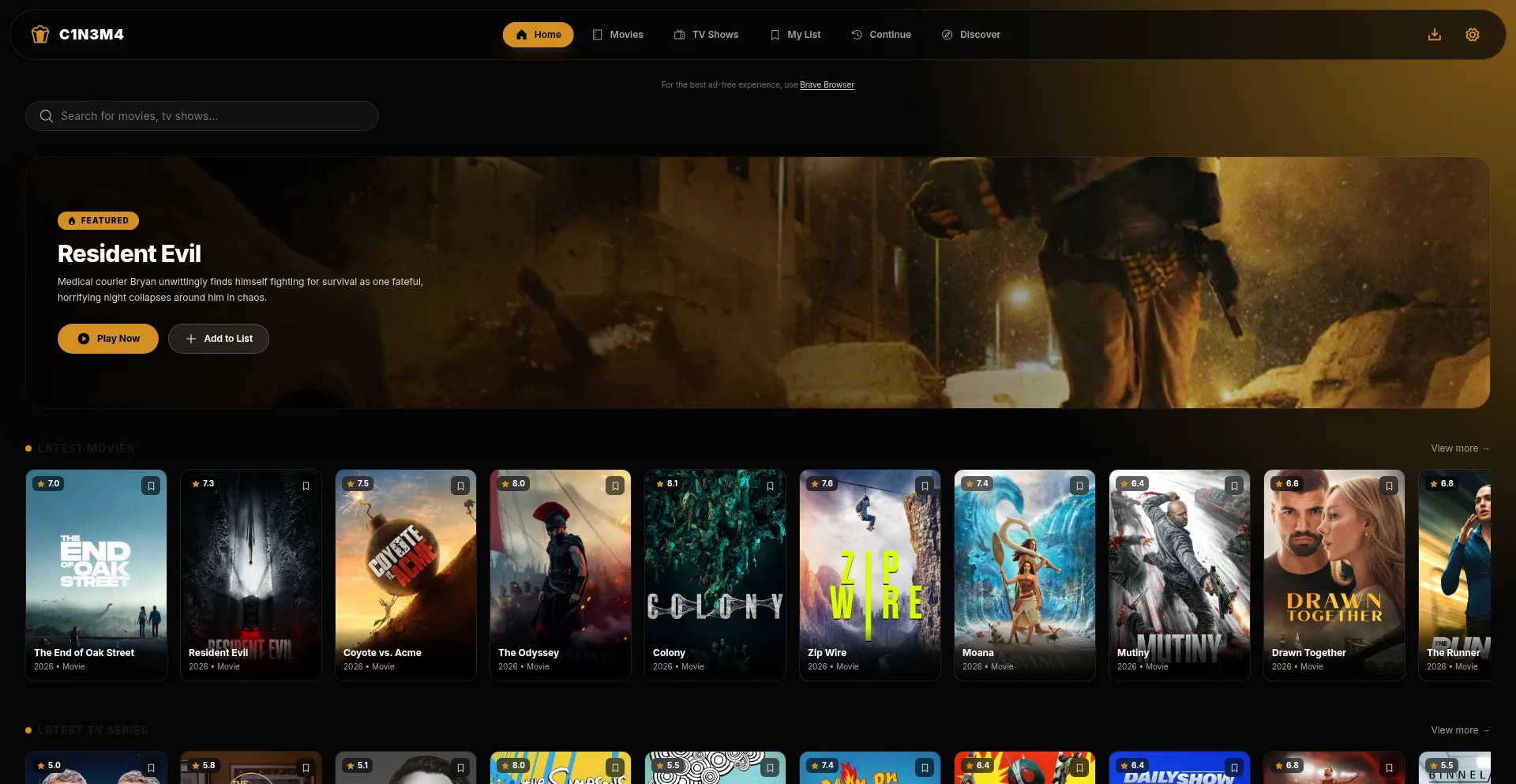Open the Continue watching tab

click(881, 35)
